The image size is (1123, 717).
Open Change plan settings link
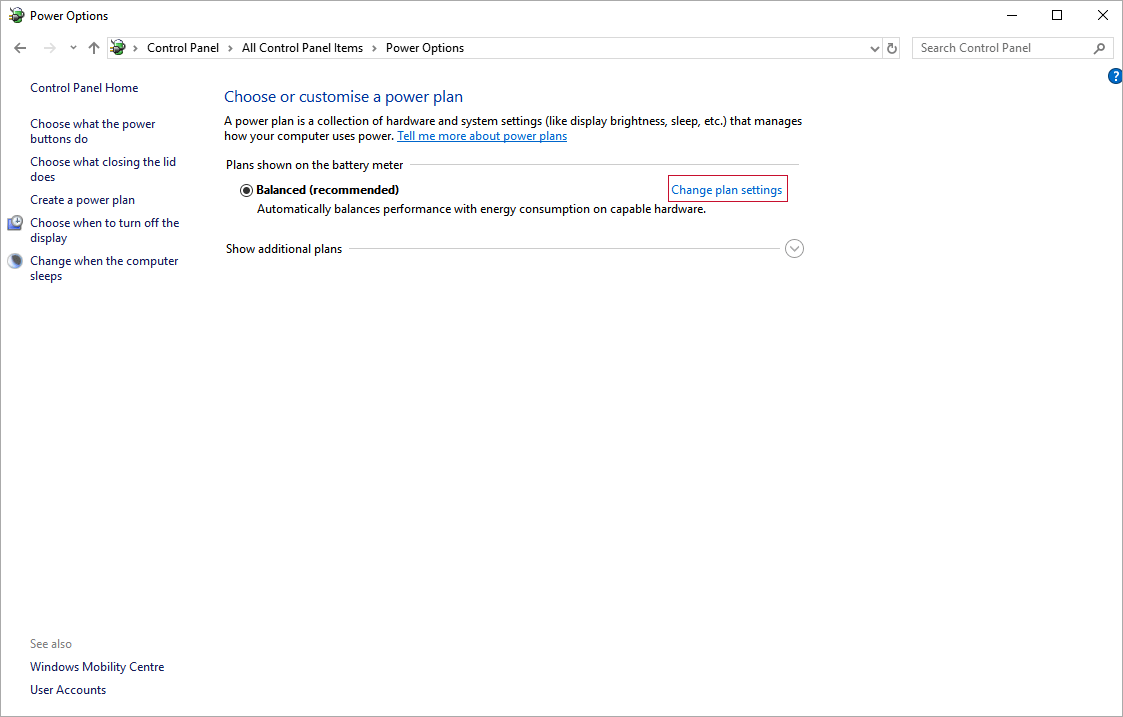coord(726,190)
